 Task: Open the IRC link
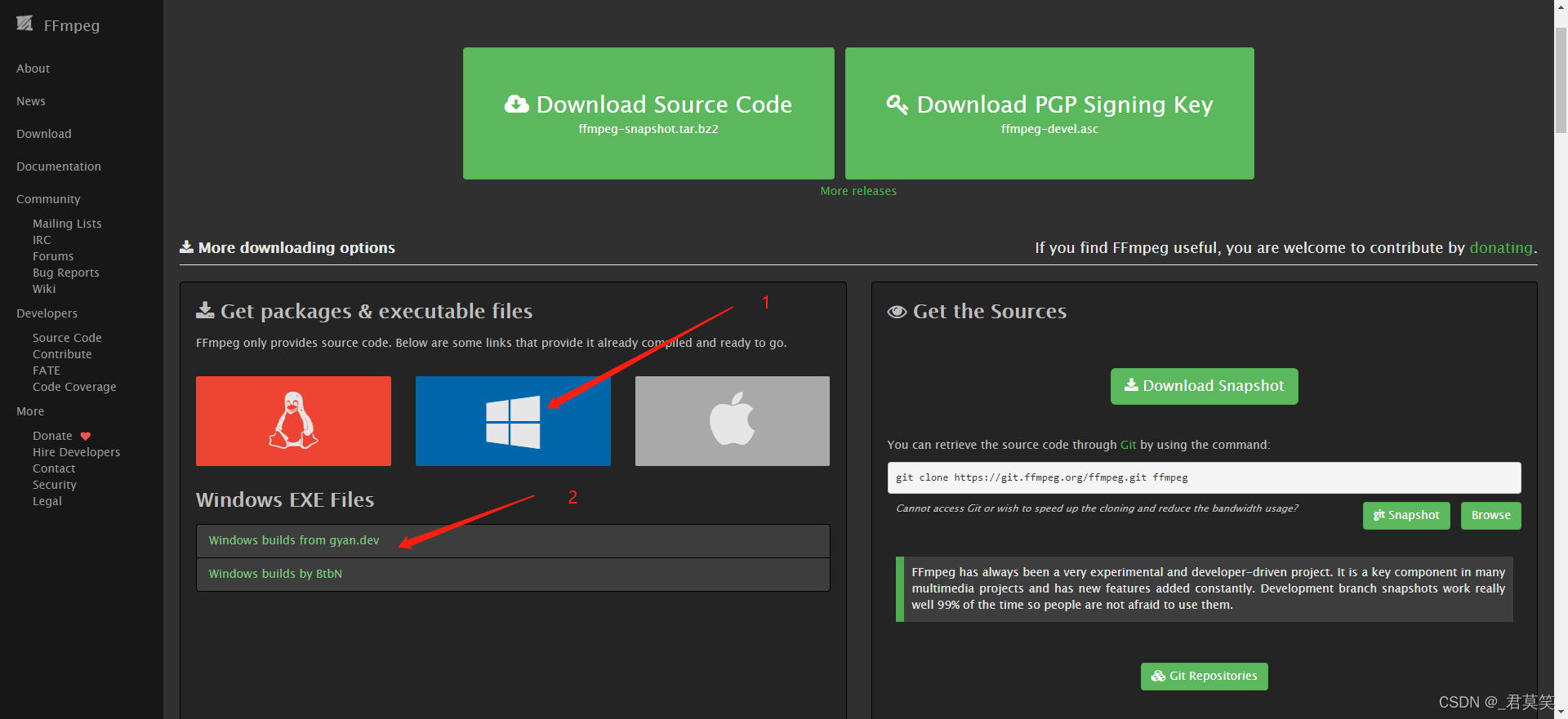coord(42,240)
